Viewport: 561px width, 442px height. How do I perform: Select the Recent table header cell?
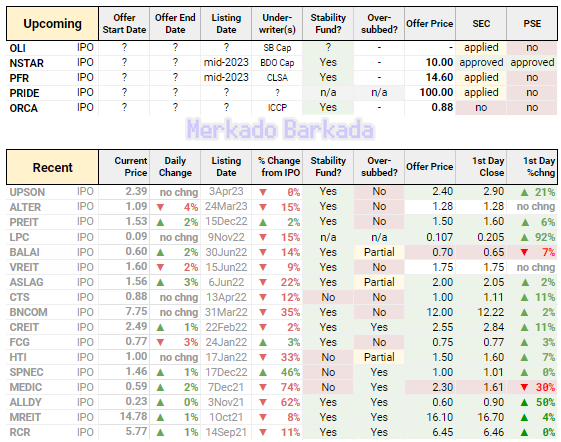click(x=52, y=167)
